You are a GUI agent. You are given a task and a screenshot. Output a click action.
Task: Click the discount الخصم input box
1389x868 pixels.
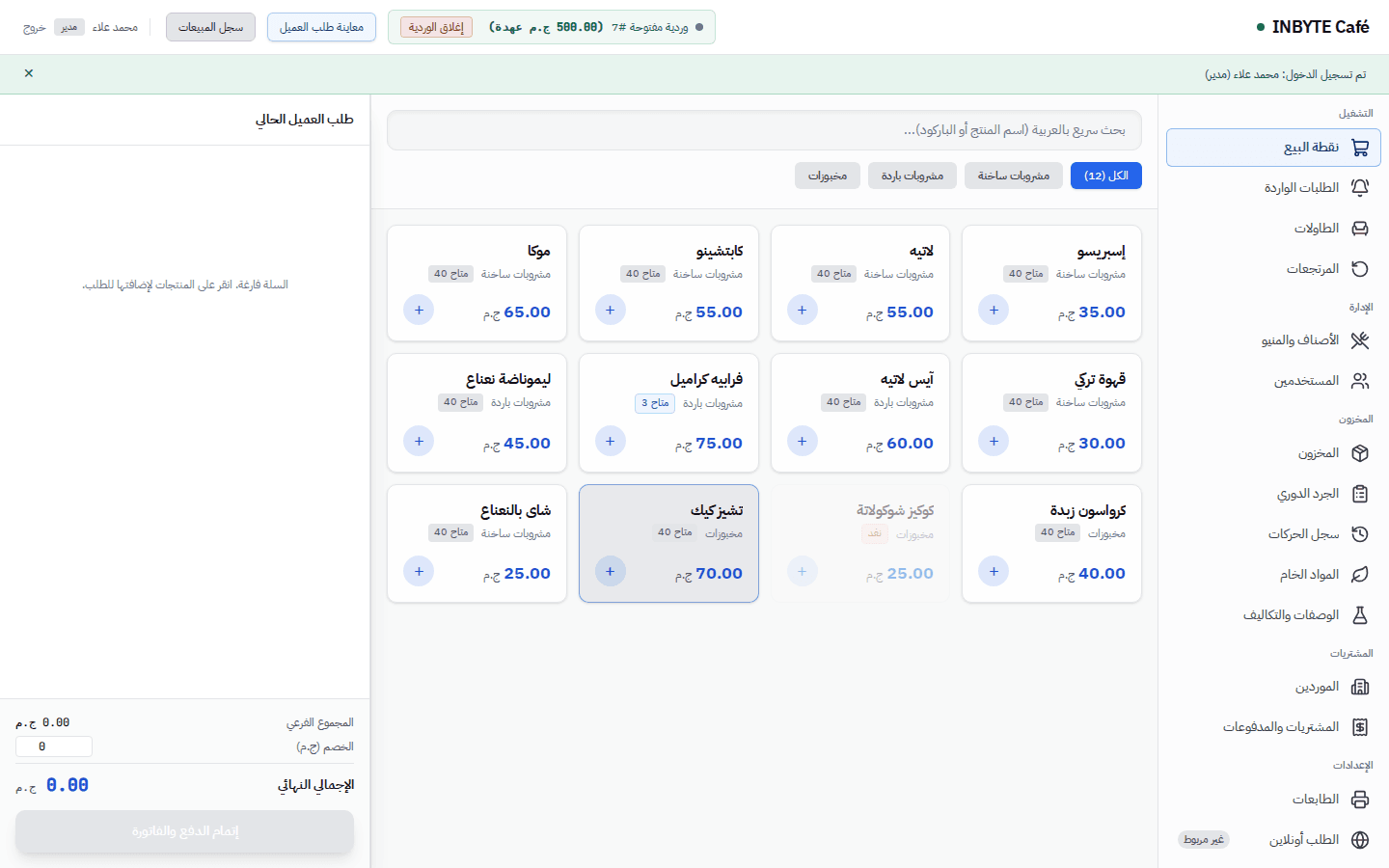pos(54,746)
